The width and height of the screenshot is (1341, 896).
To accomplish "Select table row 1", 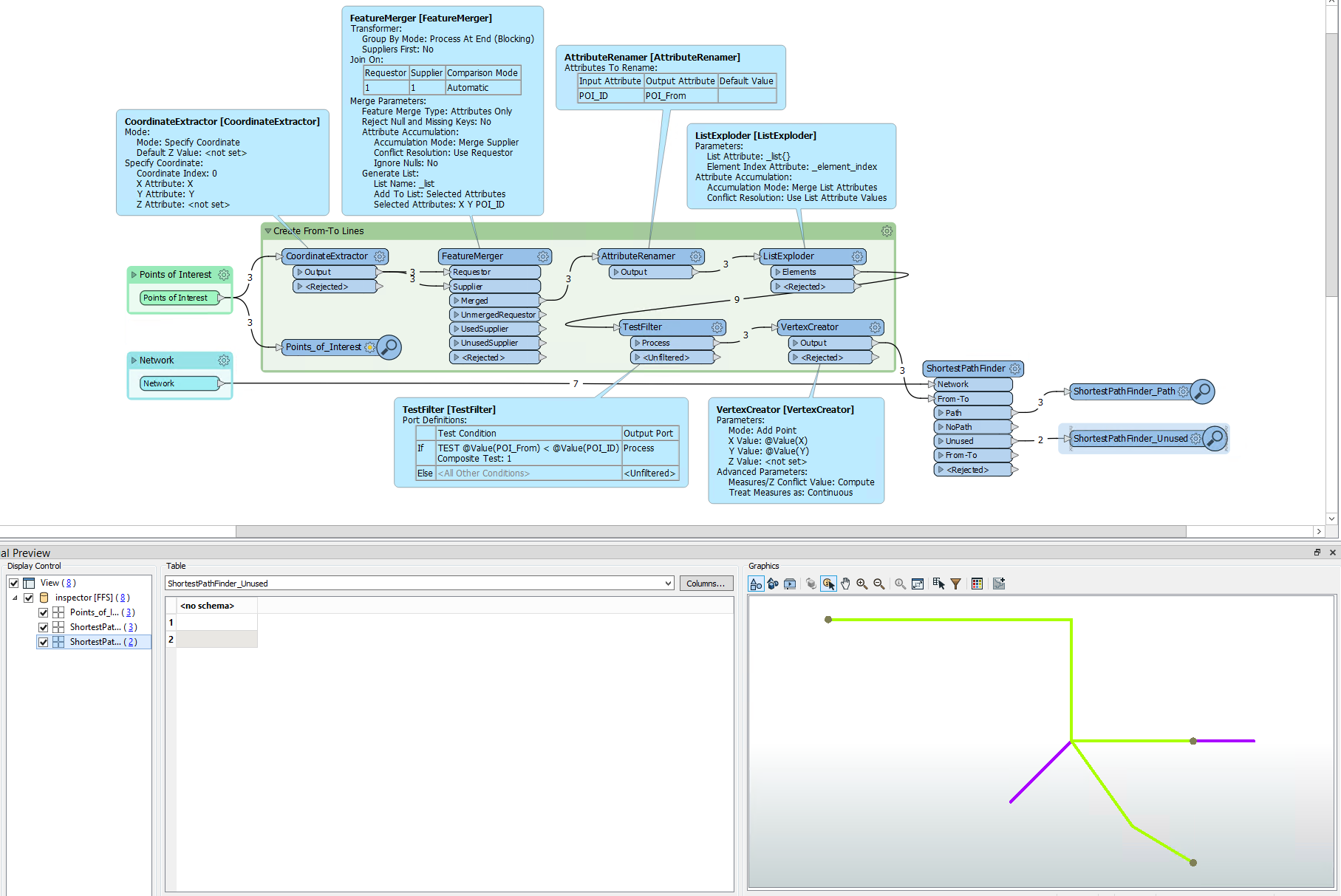I will pos(171,623).
